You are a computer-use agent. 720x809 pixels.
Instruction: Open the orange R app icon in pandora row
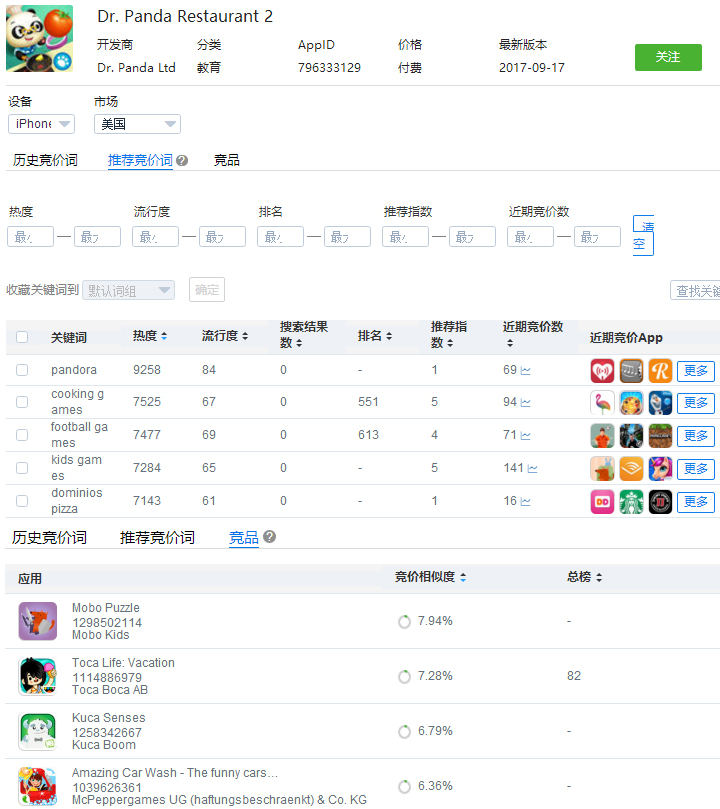(660, 370)
